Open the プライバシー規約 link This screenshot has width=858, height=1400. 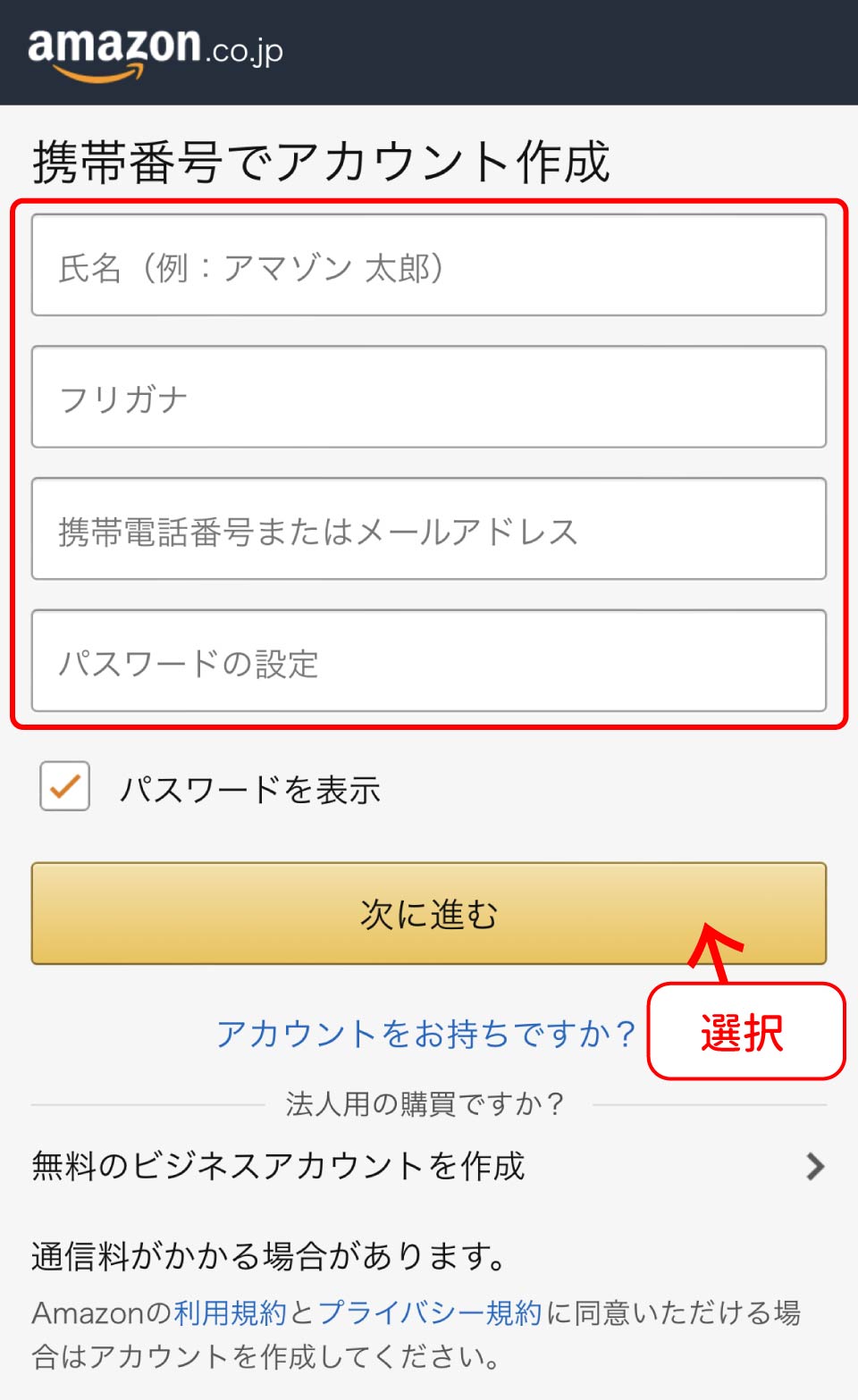[430, 1312]
